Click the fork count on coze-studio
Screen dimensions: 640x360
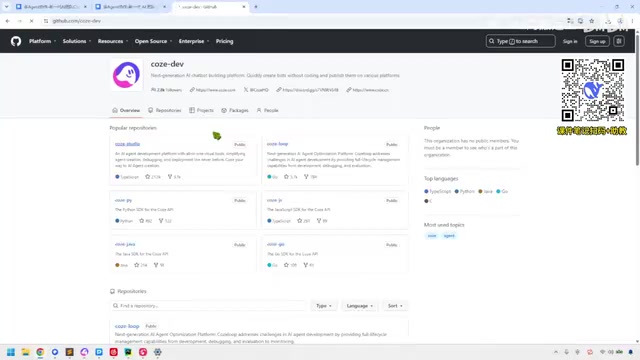[174, 177]
